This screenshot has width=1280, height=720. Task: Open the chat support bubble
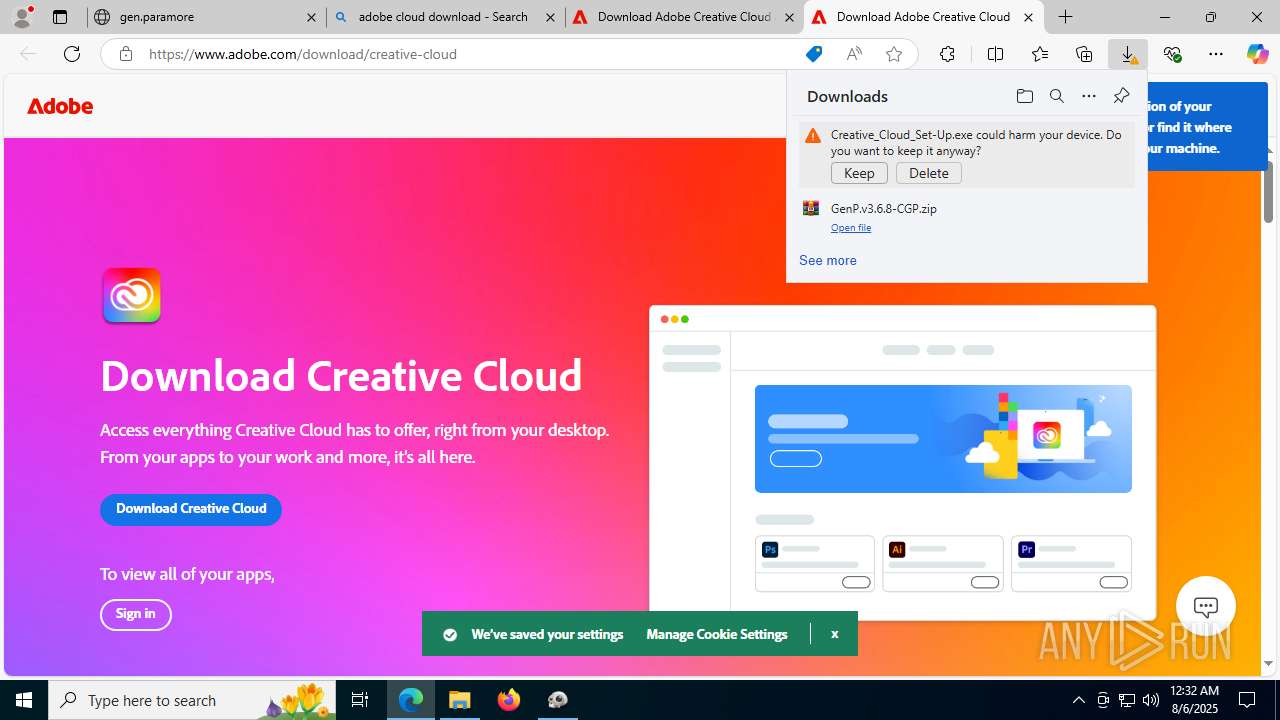(x=1206, y=606)
